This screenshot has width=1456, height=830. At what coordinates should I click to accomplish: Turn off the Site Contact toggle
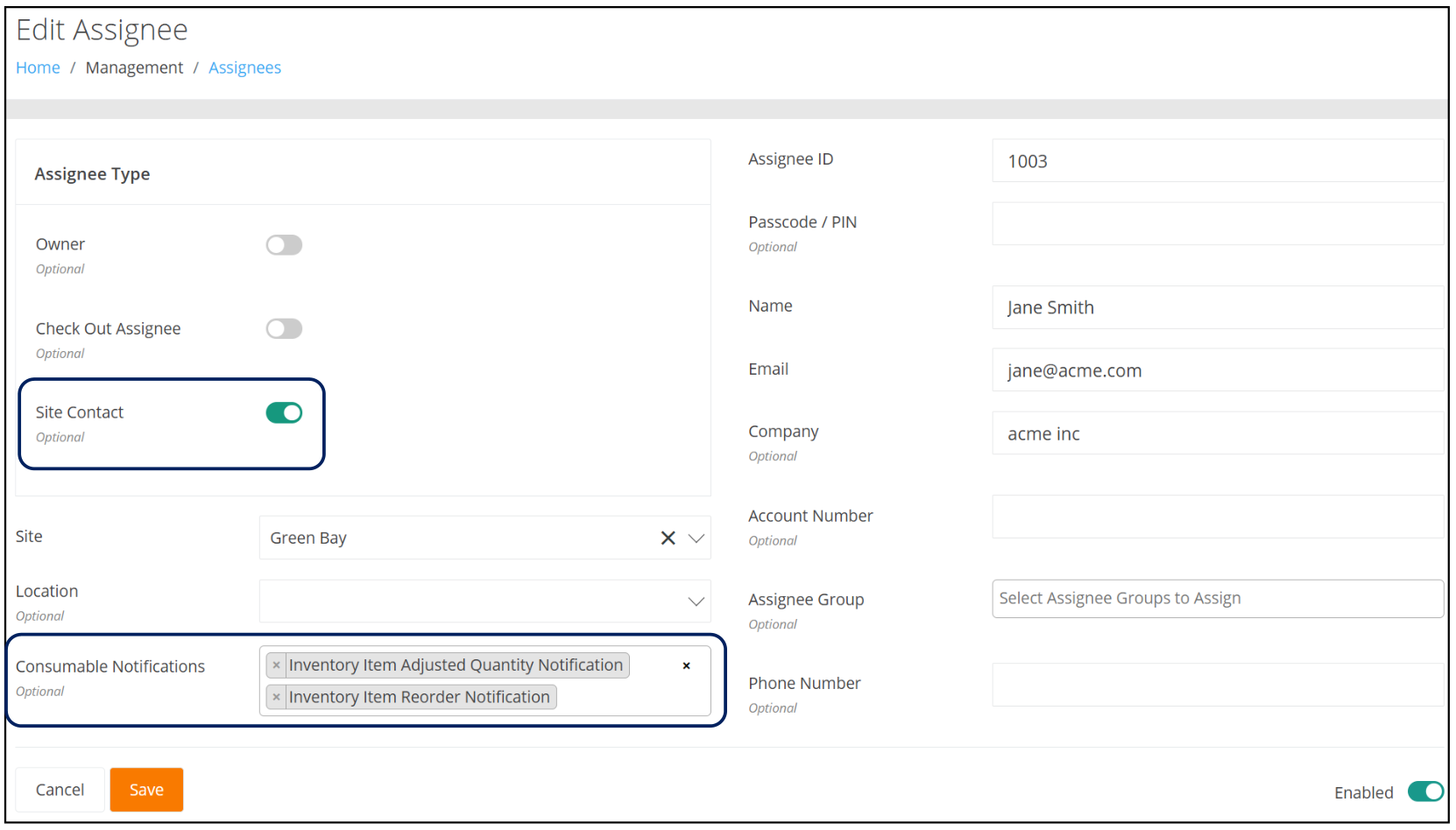click(x=284, y=413)
